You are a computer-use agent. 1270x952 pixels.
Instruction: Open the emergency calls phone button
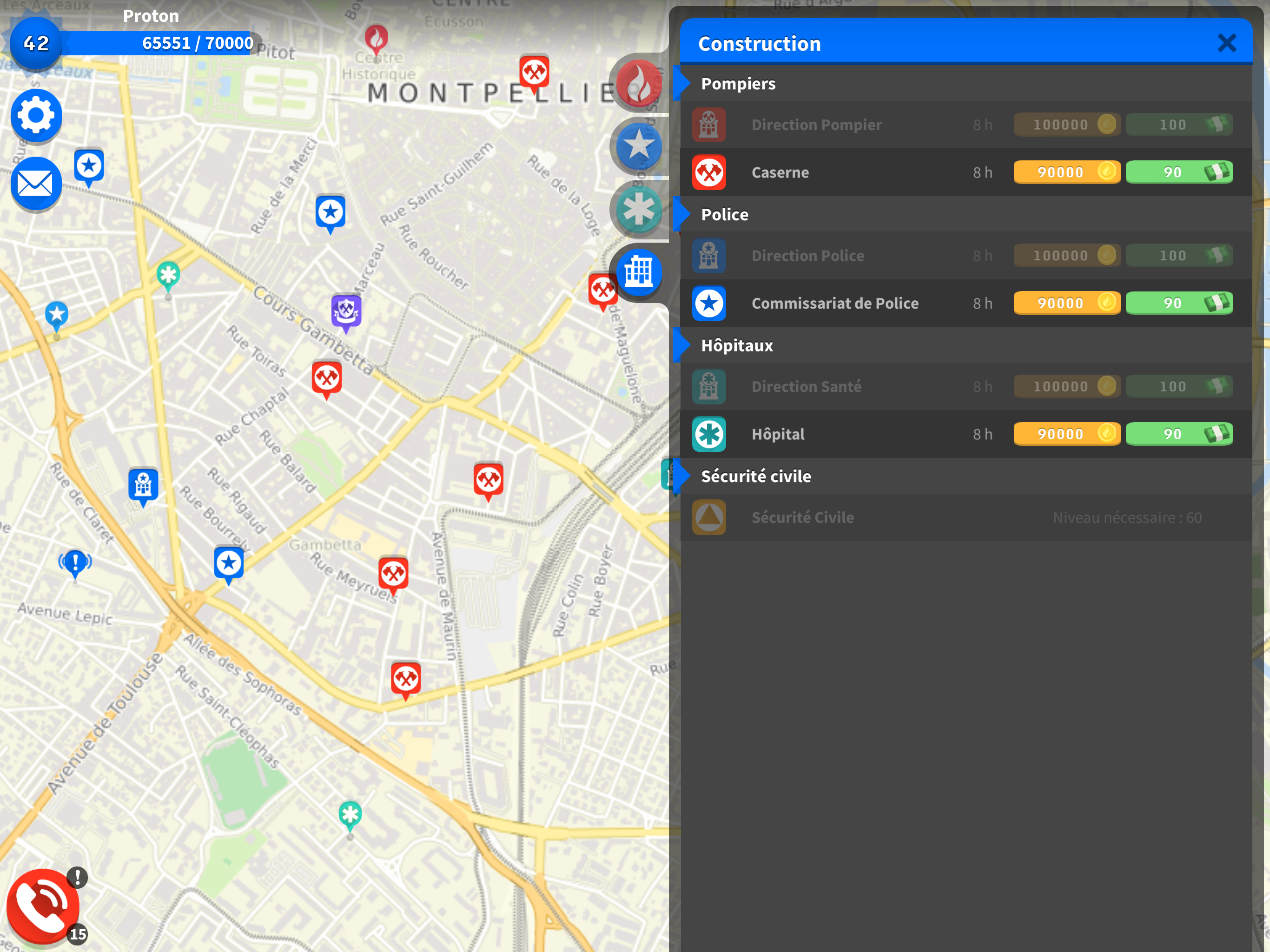click(42, 906)
